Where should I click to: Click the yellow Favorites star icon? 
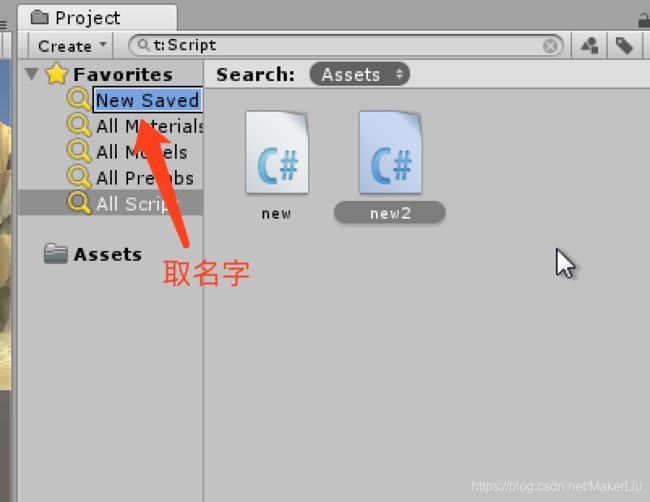(x=56, y=74)
